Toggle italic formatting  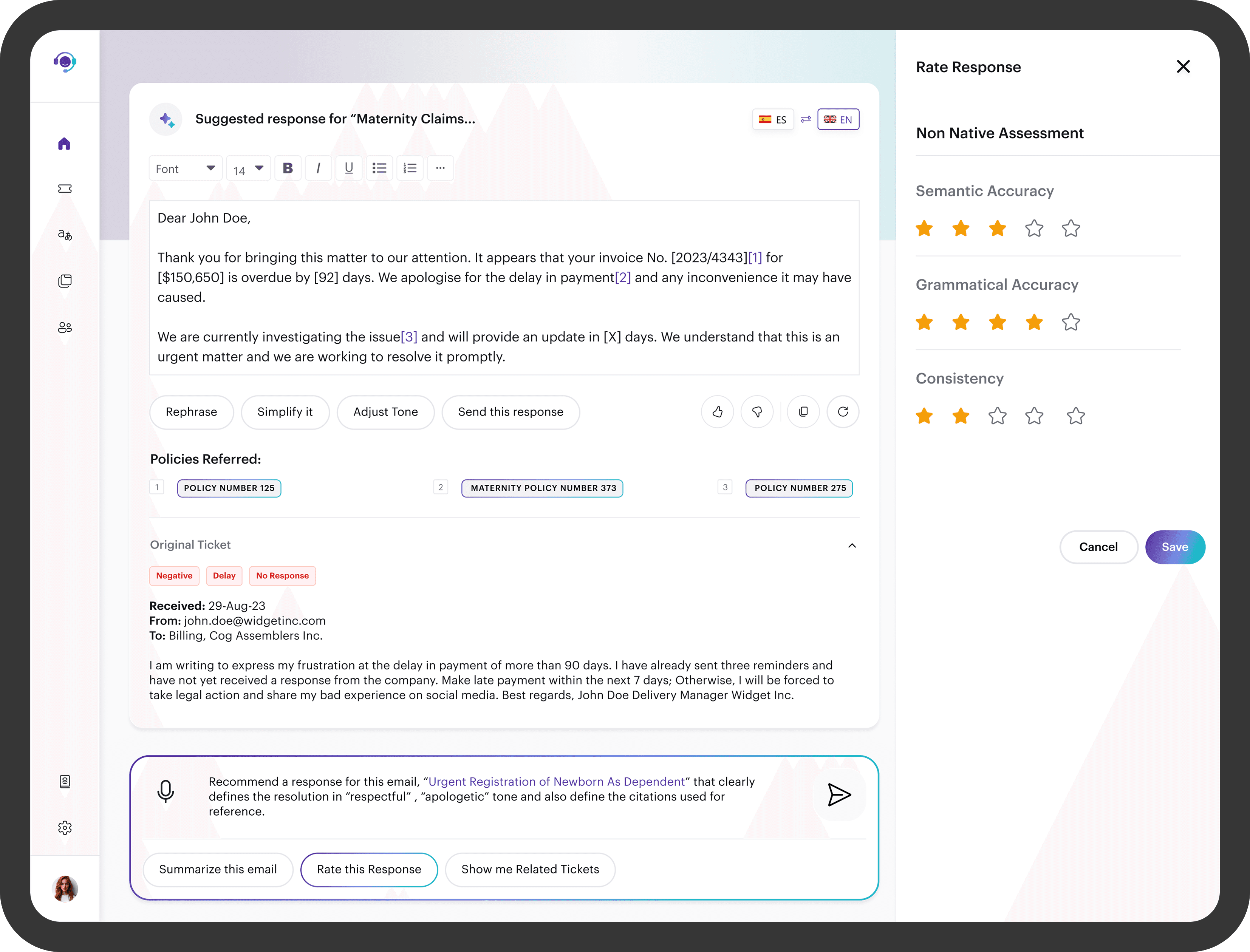tap(318, 168)
